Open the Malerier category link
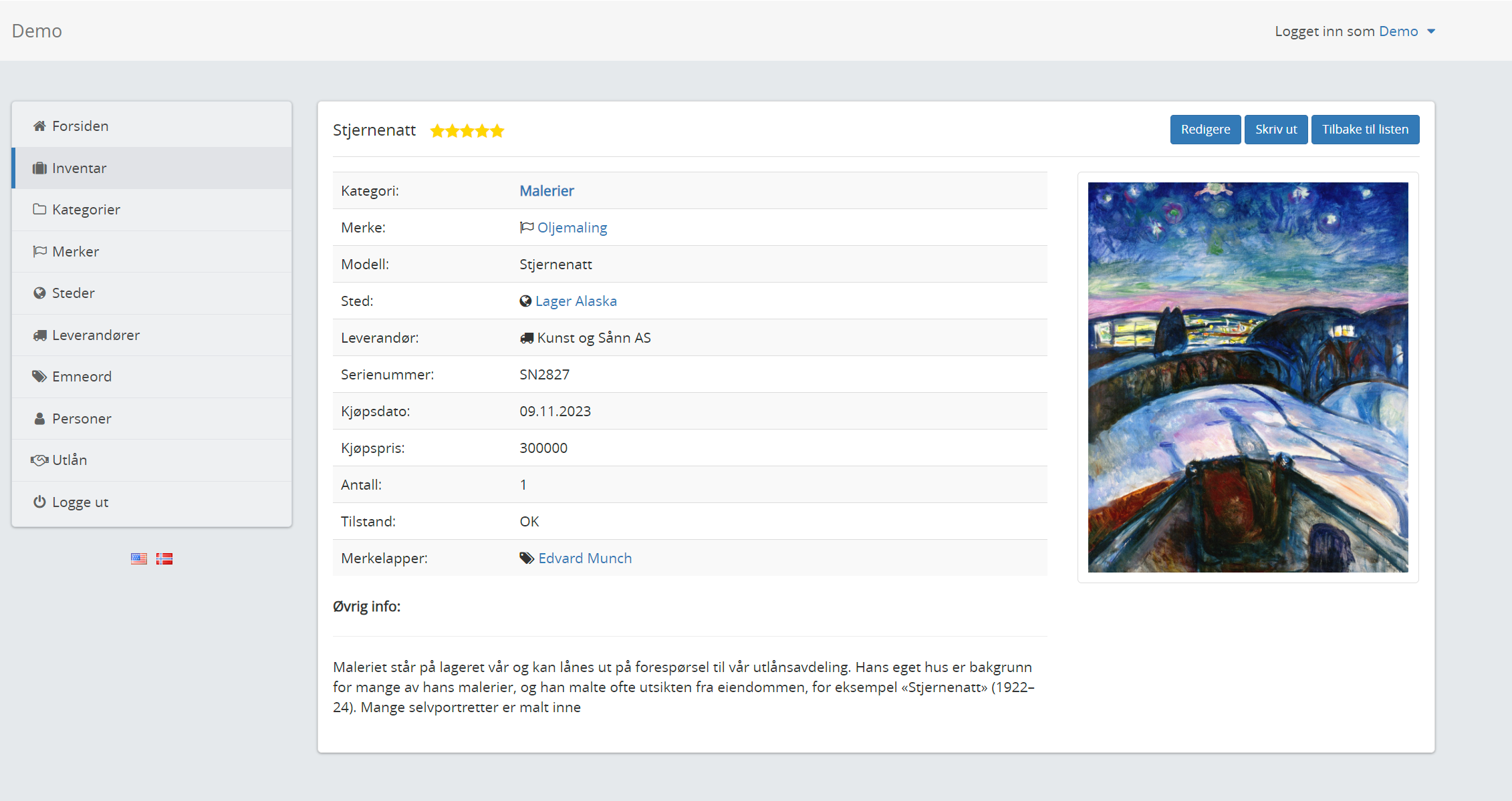 [x=547, y=191]
